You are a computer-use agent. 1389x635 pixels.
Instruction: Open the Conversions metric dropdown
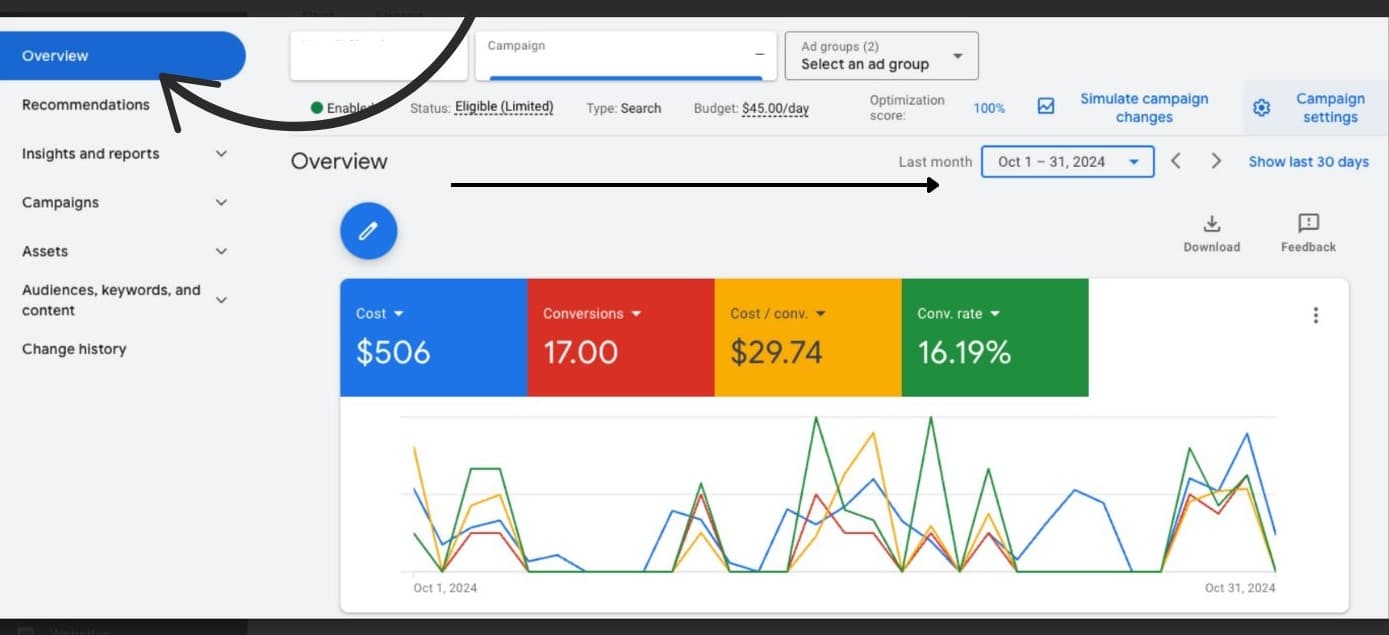pyautogui.click(x=592, y=314)
